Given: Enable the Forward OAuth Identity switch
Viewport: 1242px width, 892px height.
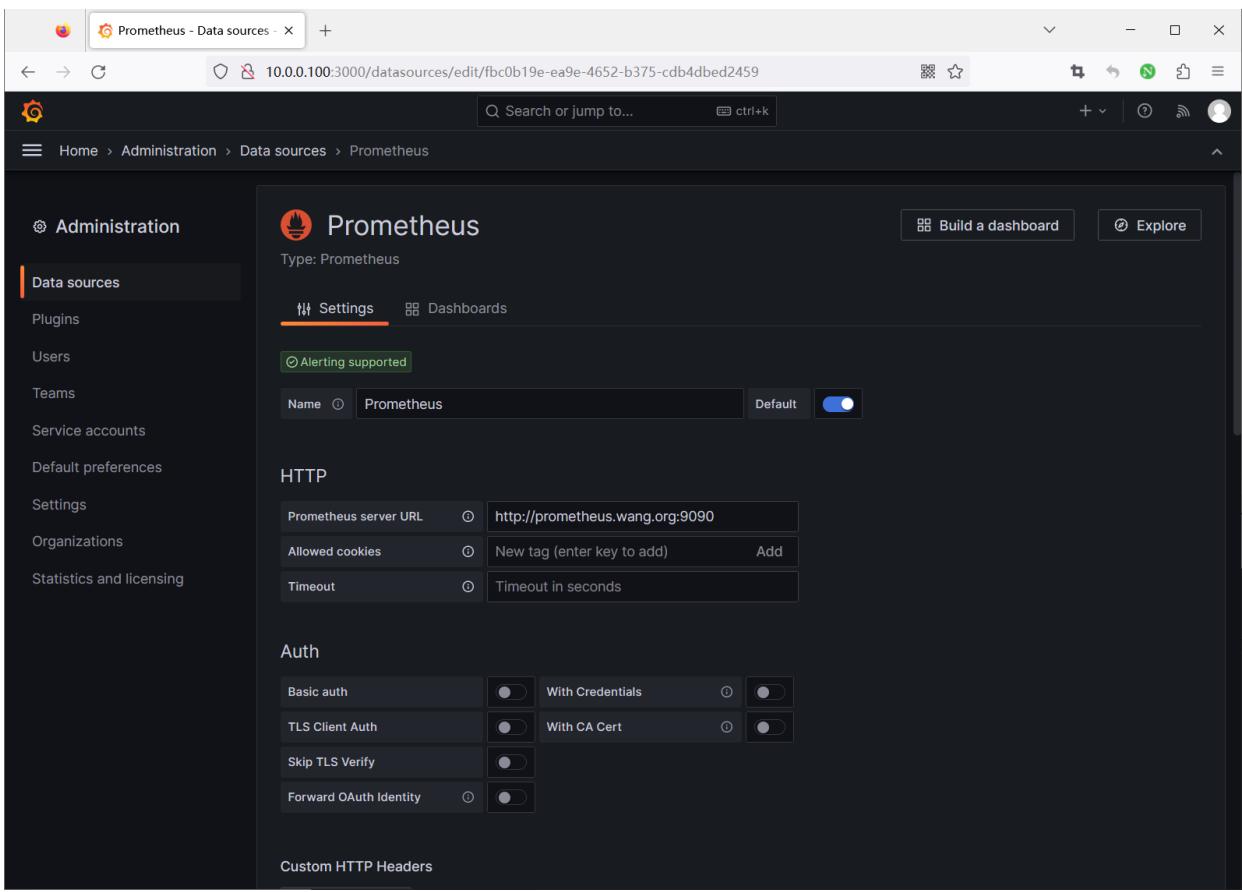Looking at the screenshot, I should point(510,797).
